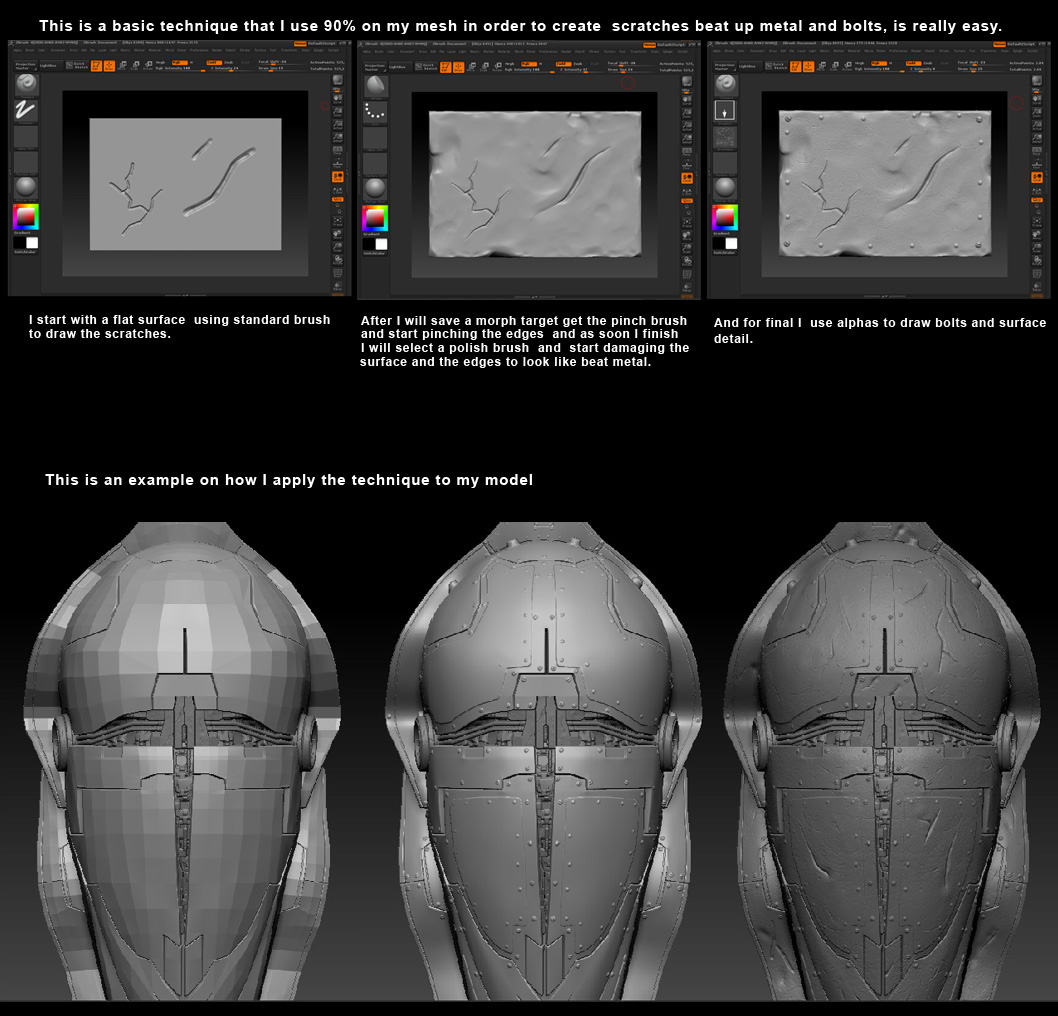
Task: Select Rotate transform icon in first ZBrush window
Action: coord(148,65)
